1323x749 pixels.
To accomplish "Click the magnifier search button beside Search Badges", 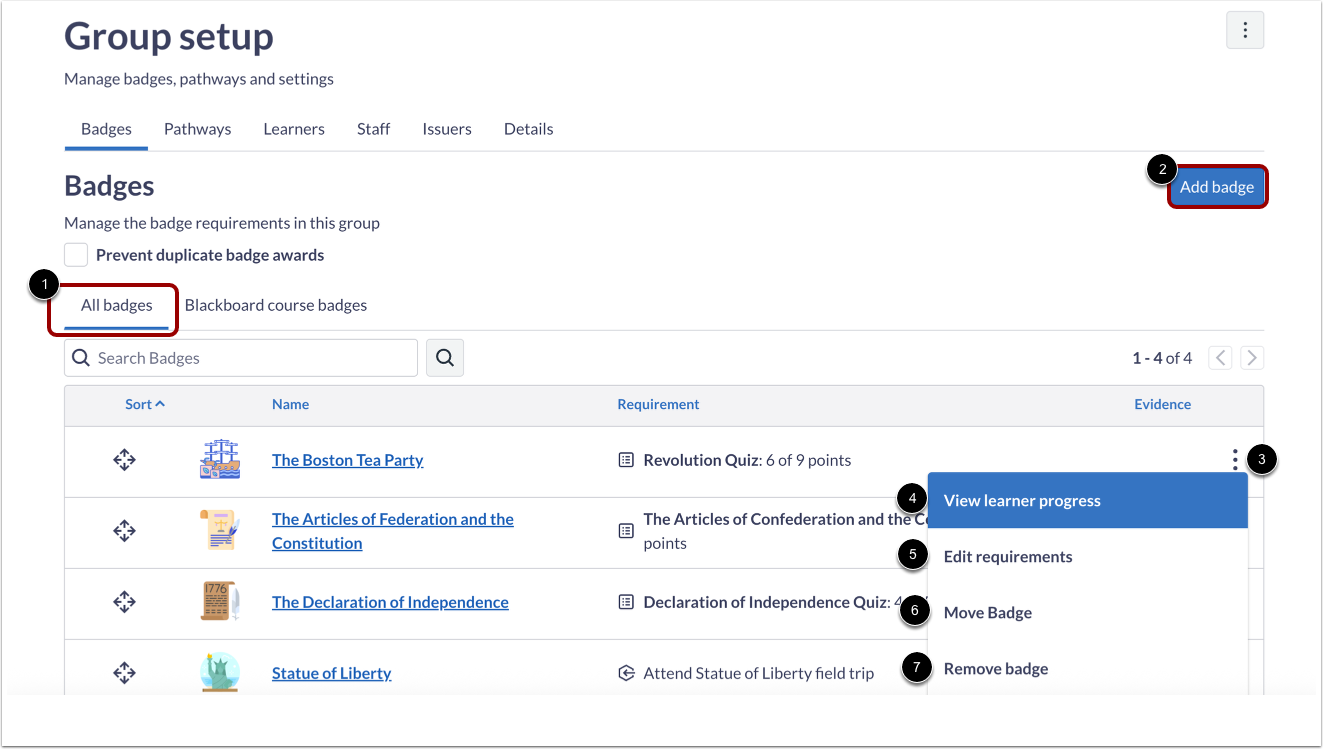I will click(445, 357).
